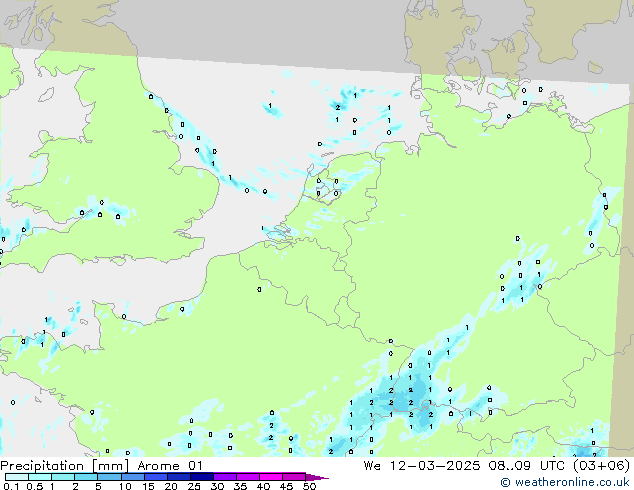Select the 1–2 mm legend color box
This screenshot has height=490, width=634.
63,477
